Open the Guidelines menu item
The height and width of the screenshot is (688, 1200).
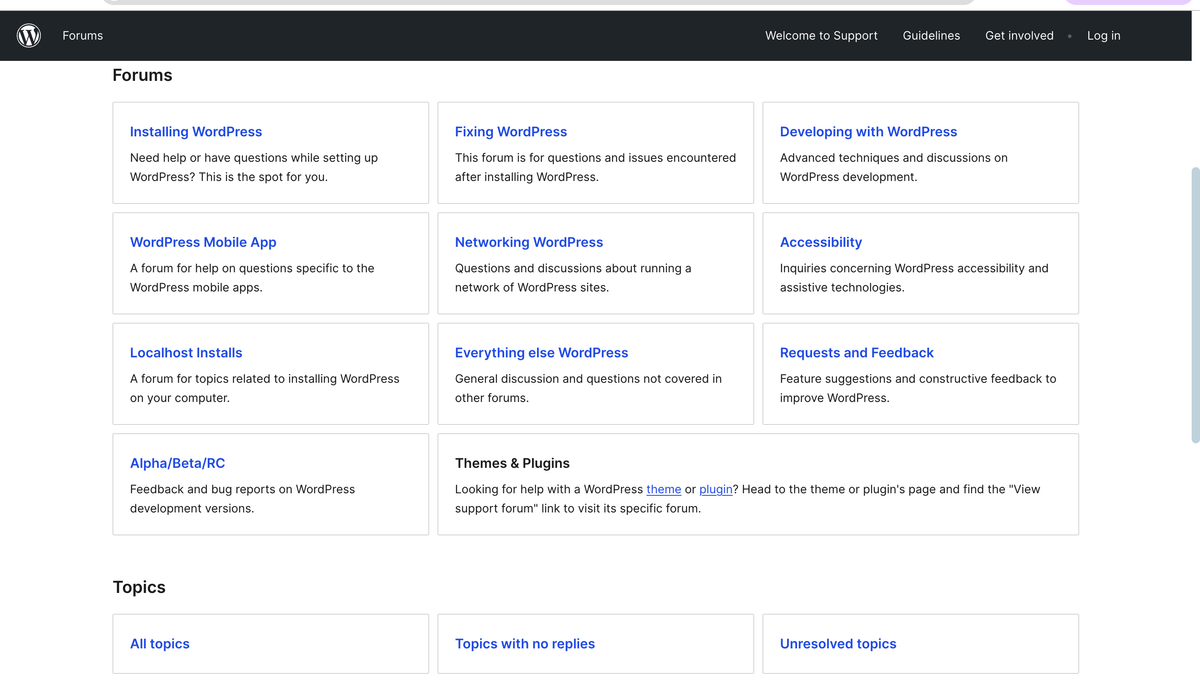pos(931,36)
